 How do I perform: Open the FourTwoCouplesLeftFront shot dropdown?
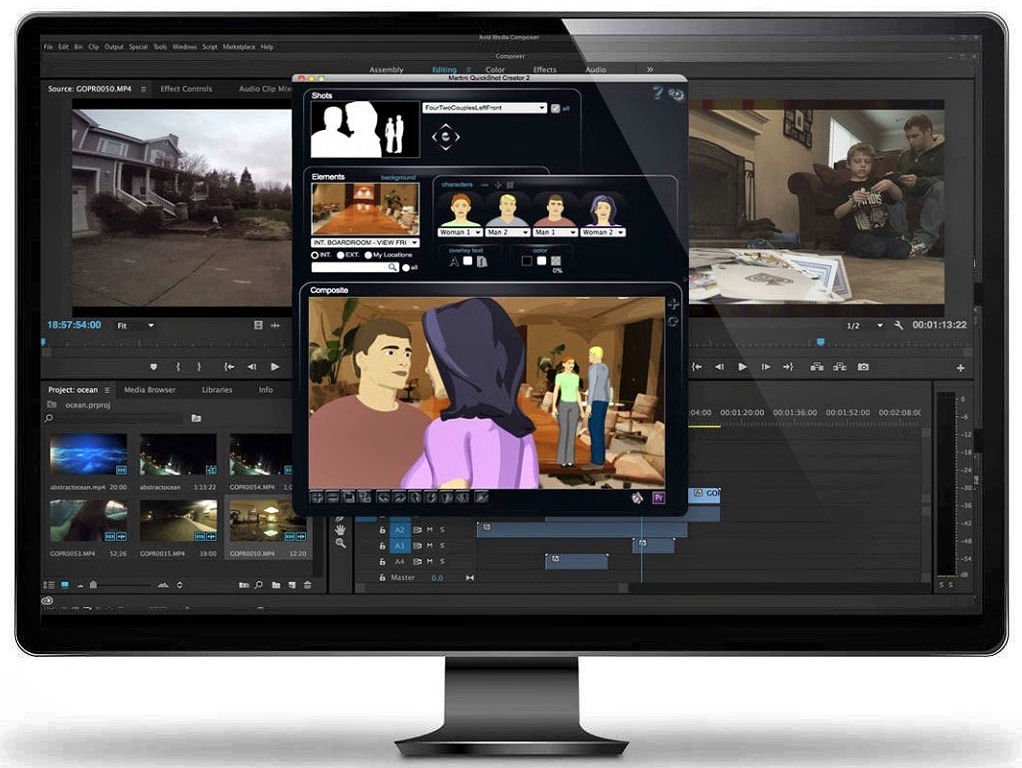click(484, 108)
